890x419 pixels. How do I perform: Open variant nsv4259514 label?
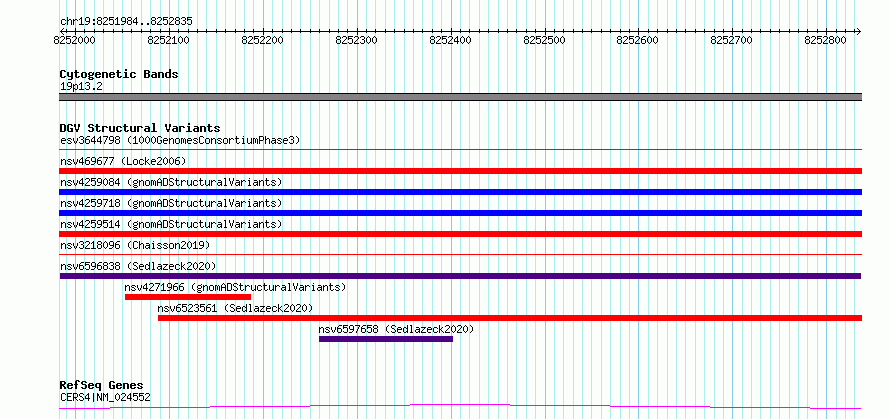pos(171,224)
